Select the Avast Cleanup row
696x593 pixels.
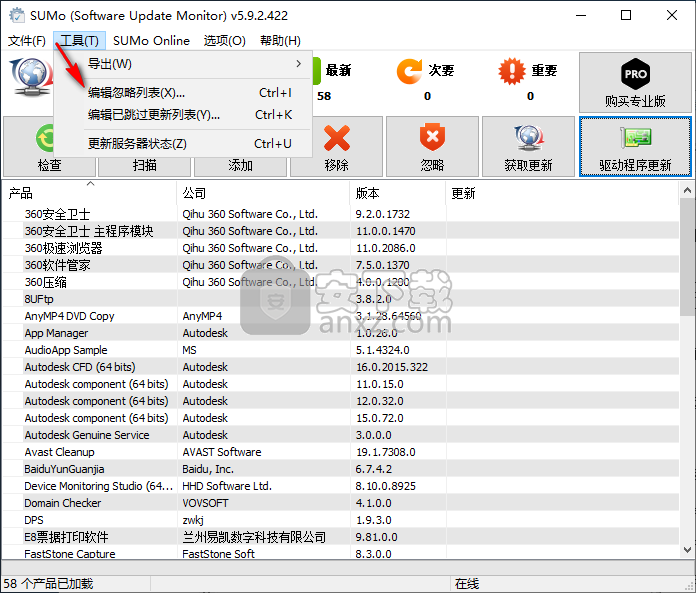[341, 452]
